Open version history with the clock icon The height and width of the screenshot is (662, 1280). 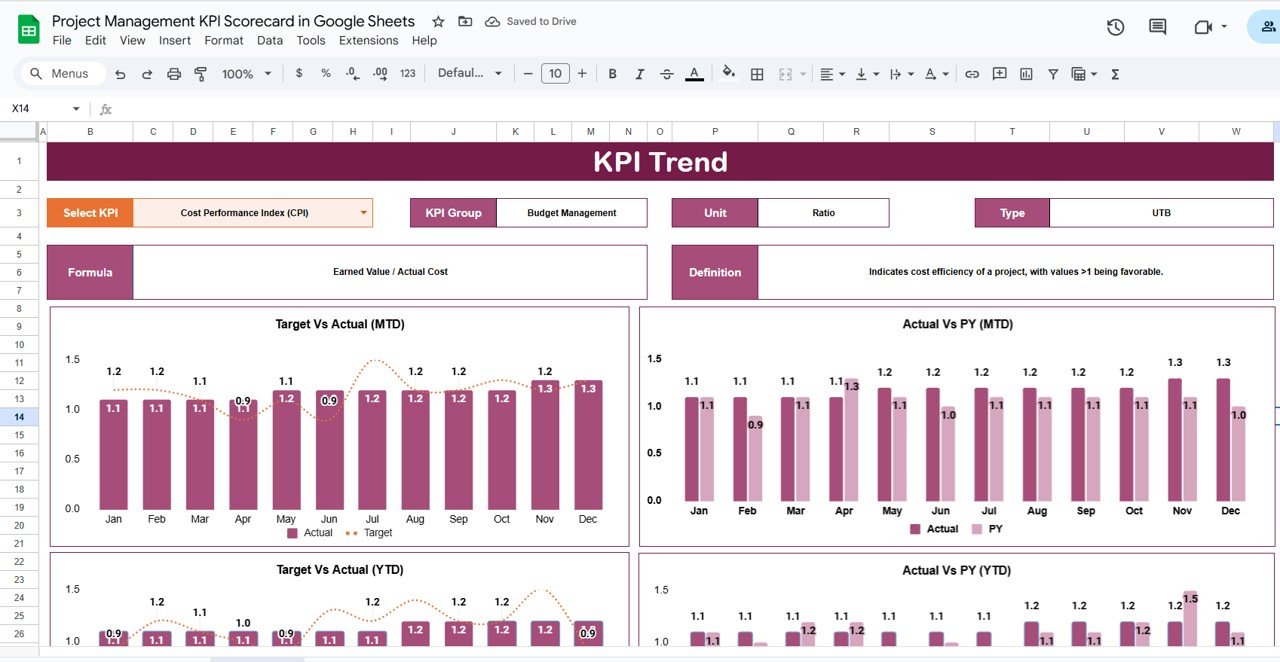pyautogui.click(x=1115, y=27)
